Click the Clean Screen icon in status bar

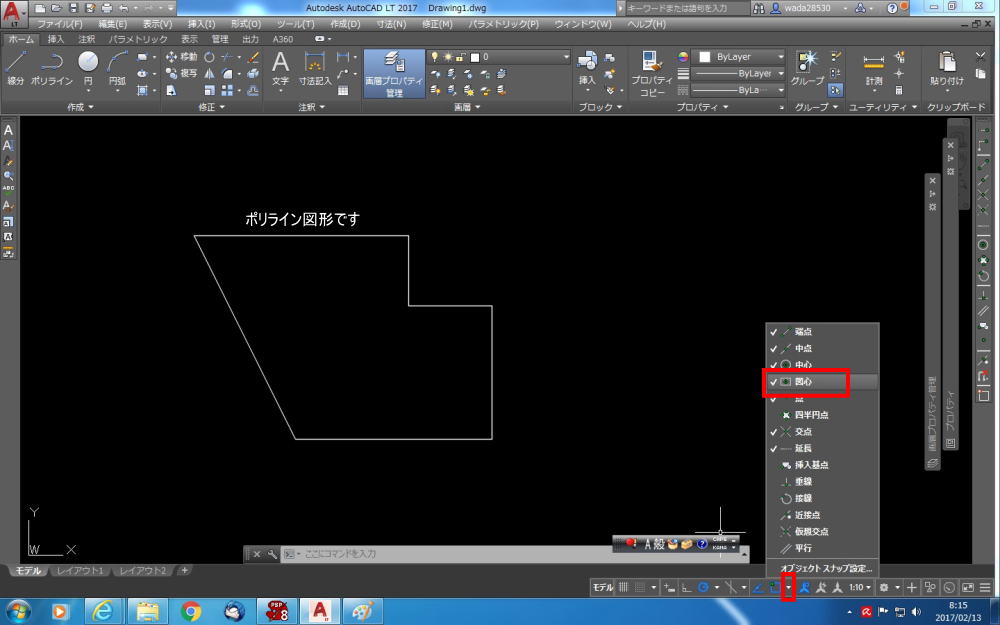pyautogui.click(x=967, y=587)
